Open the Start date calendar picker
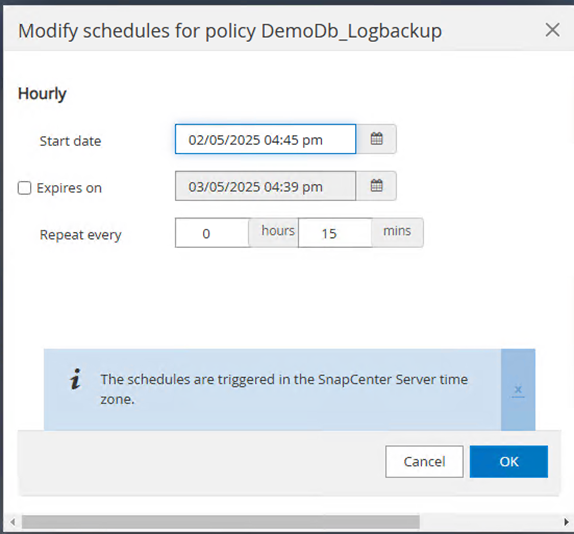Viewport: 574px width, 534px height. [376, 139]
